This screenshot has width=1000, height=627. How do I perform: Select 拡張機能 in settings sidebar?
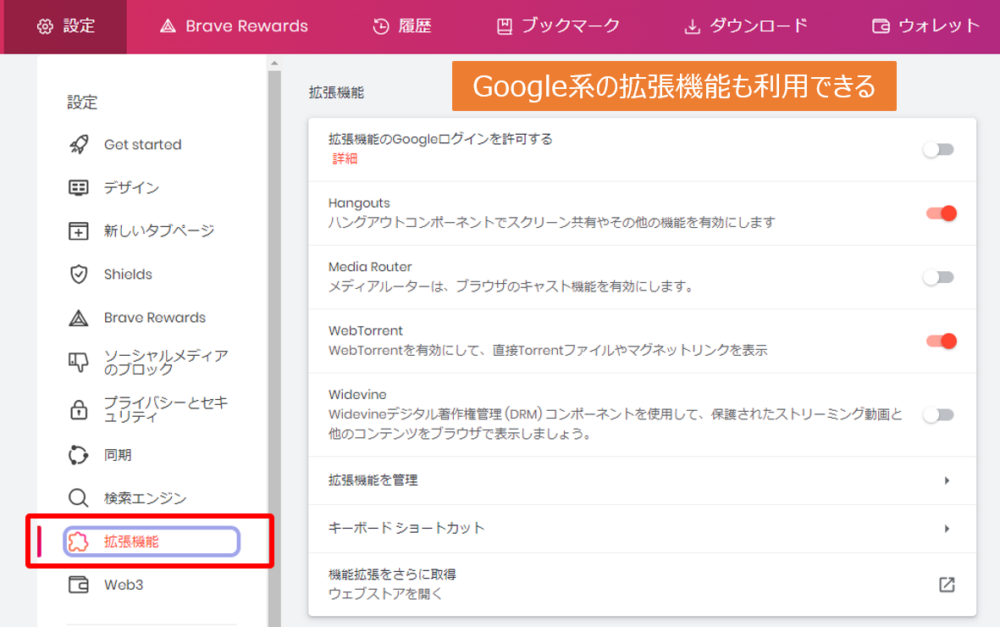point(152,542)
